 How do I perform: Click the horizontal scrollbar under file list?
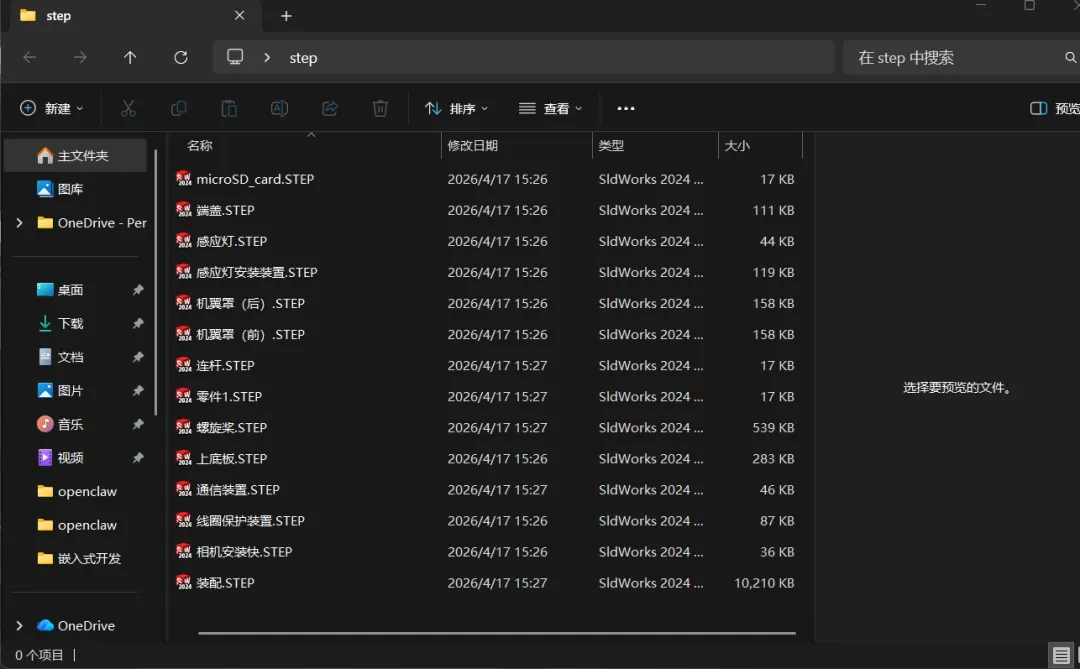[x=497, y=632]
